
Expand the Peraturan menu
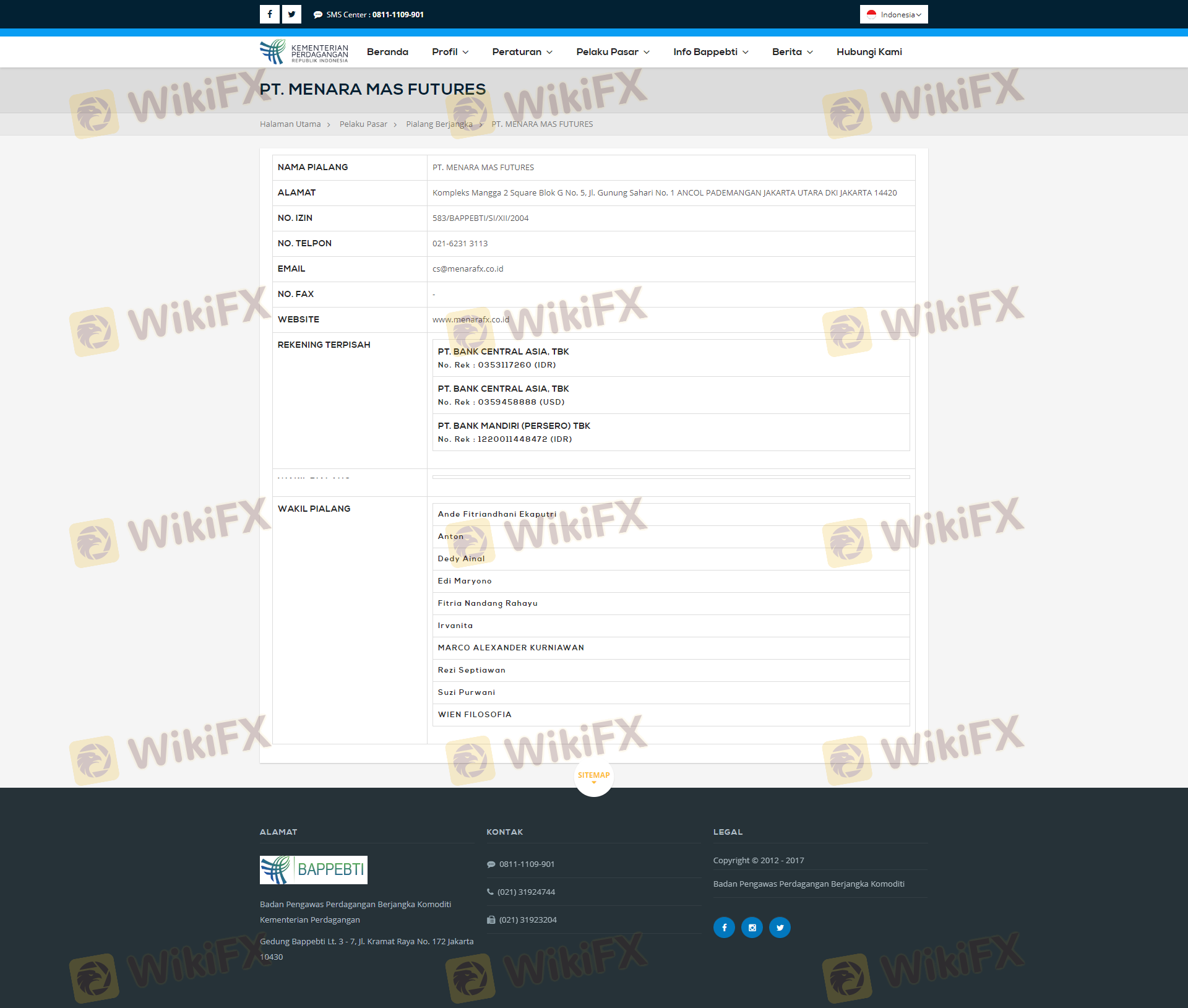(522, 52)
